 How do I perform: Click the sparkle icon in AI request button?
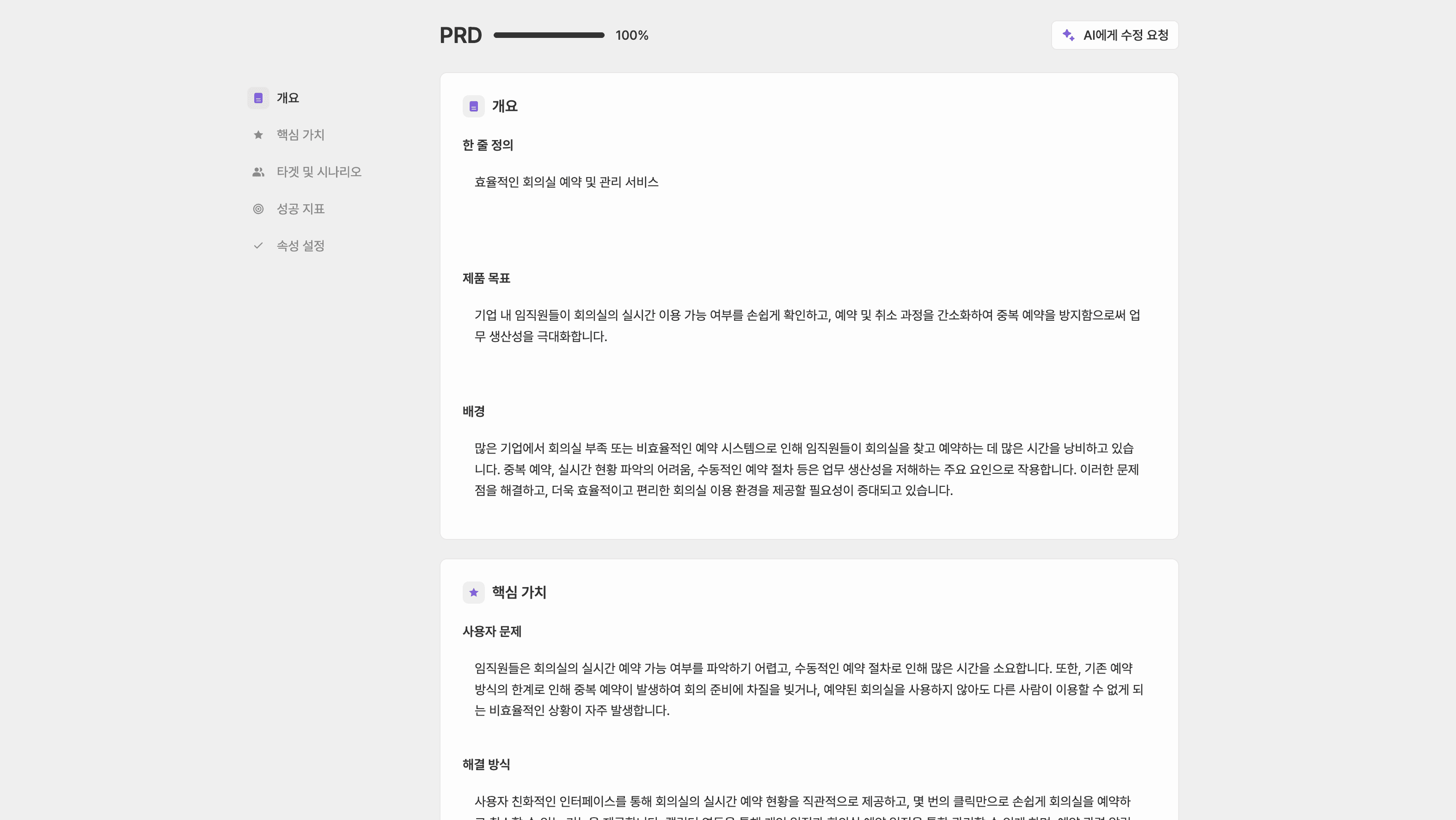pos(1068,35)
